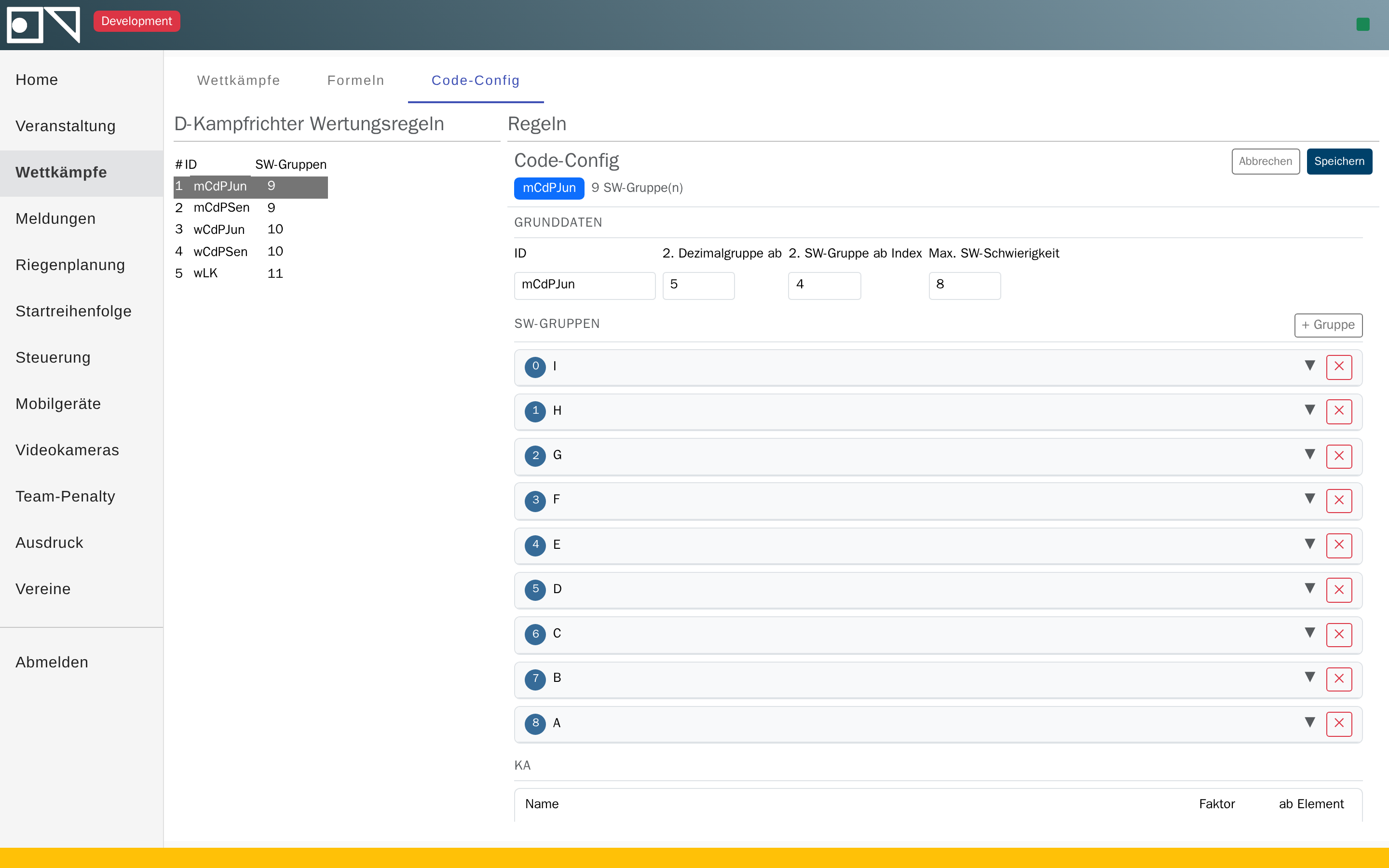Screen dimensions: 1389x868
Task: Open Team-Penalty in the sidebar
Action: [82, 497]
